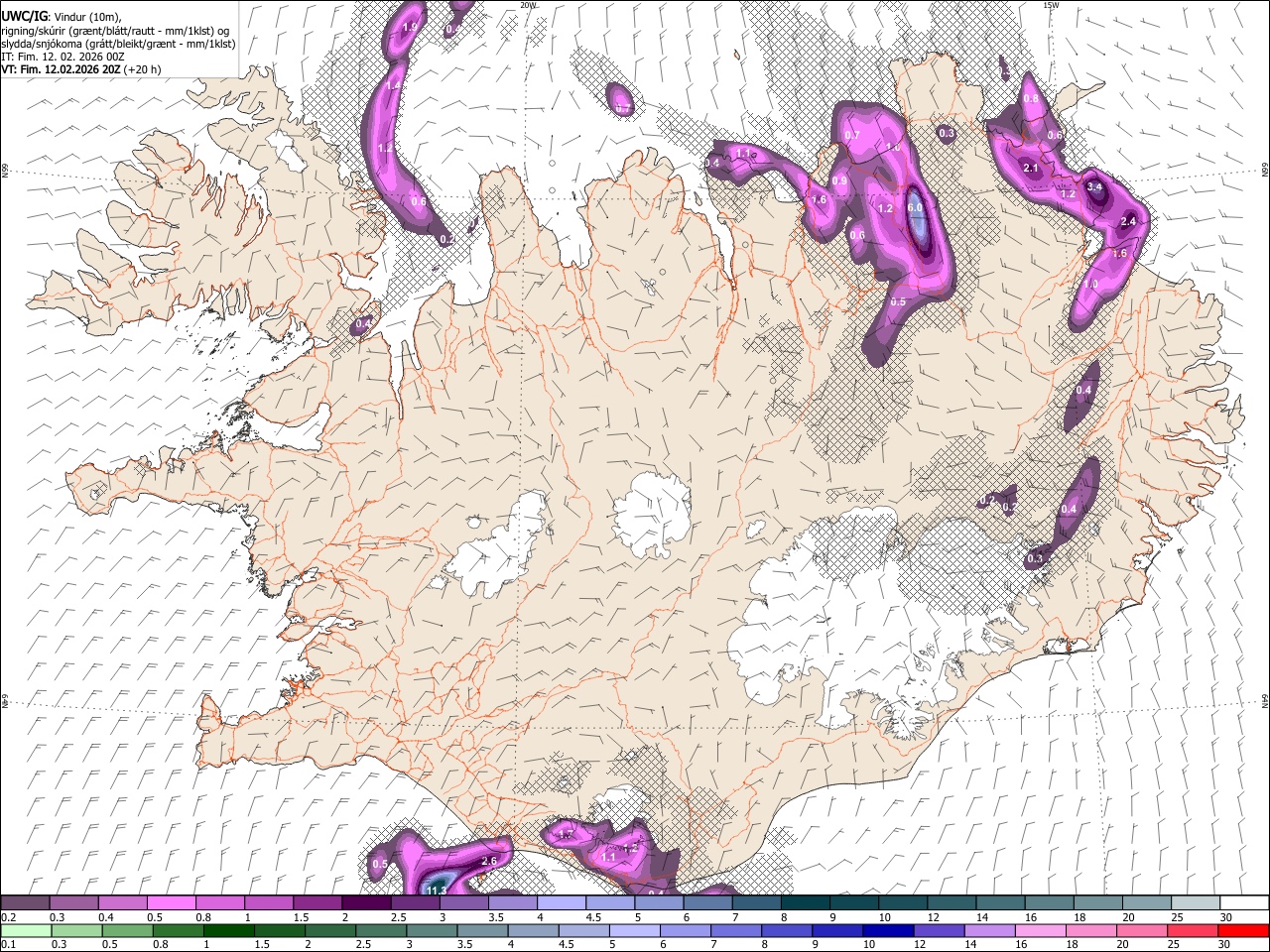This screenshot has width=1270, height=952.
Task: Click the 2.1 precipitation value label
Action: tap(1031, 169)
